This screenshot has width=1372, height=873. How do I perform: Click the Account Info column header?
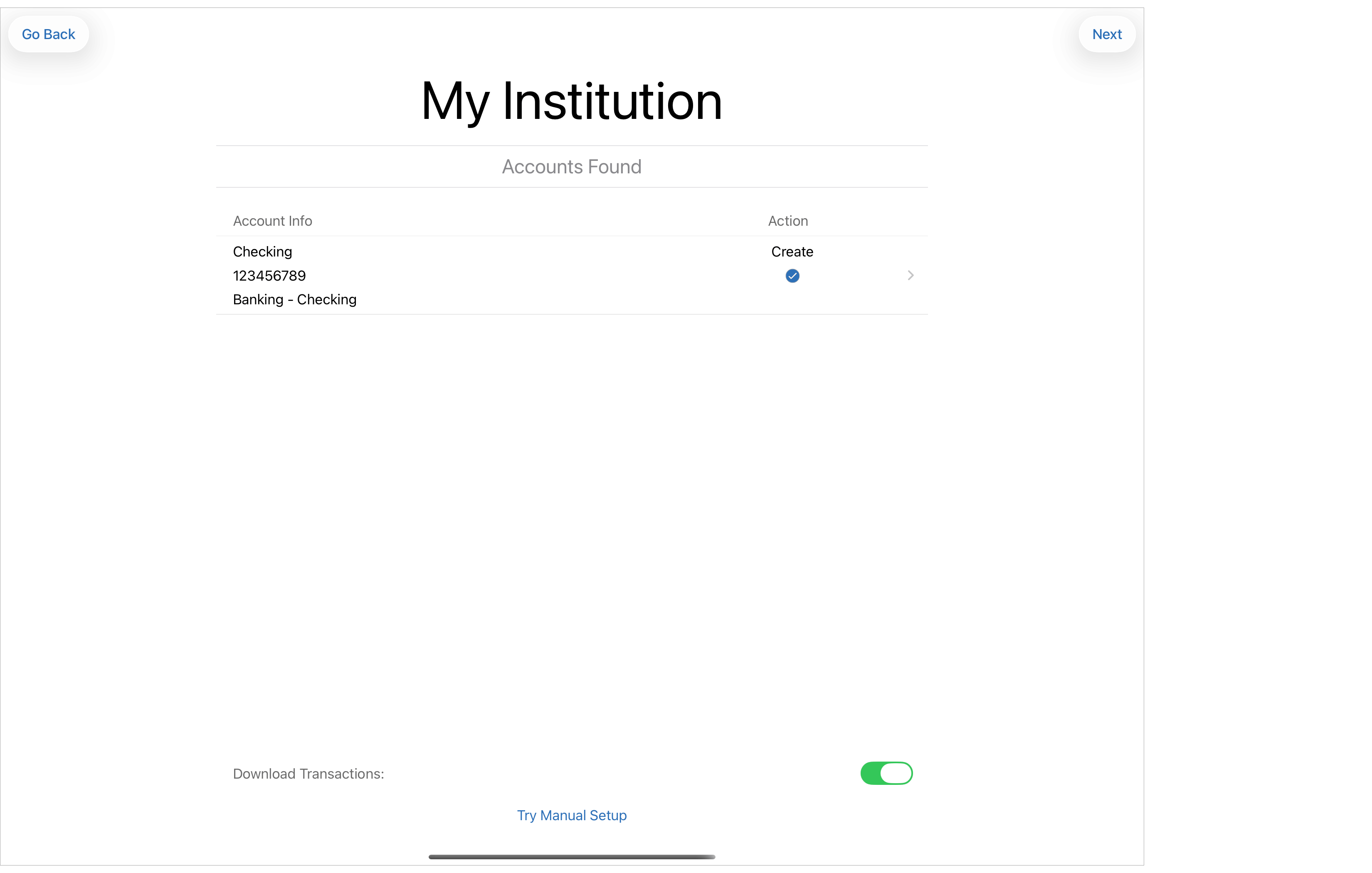click(x=272, y=220)
